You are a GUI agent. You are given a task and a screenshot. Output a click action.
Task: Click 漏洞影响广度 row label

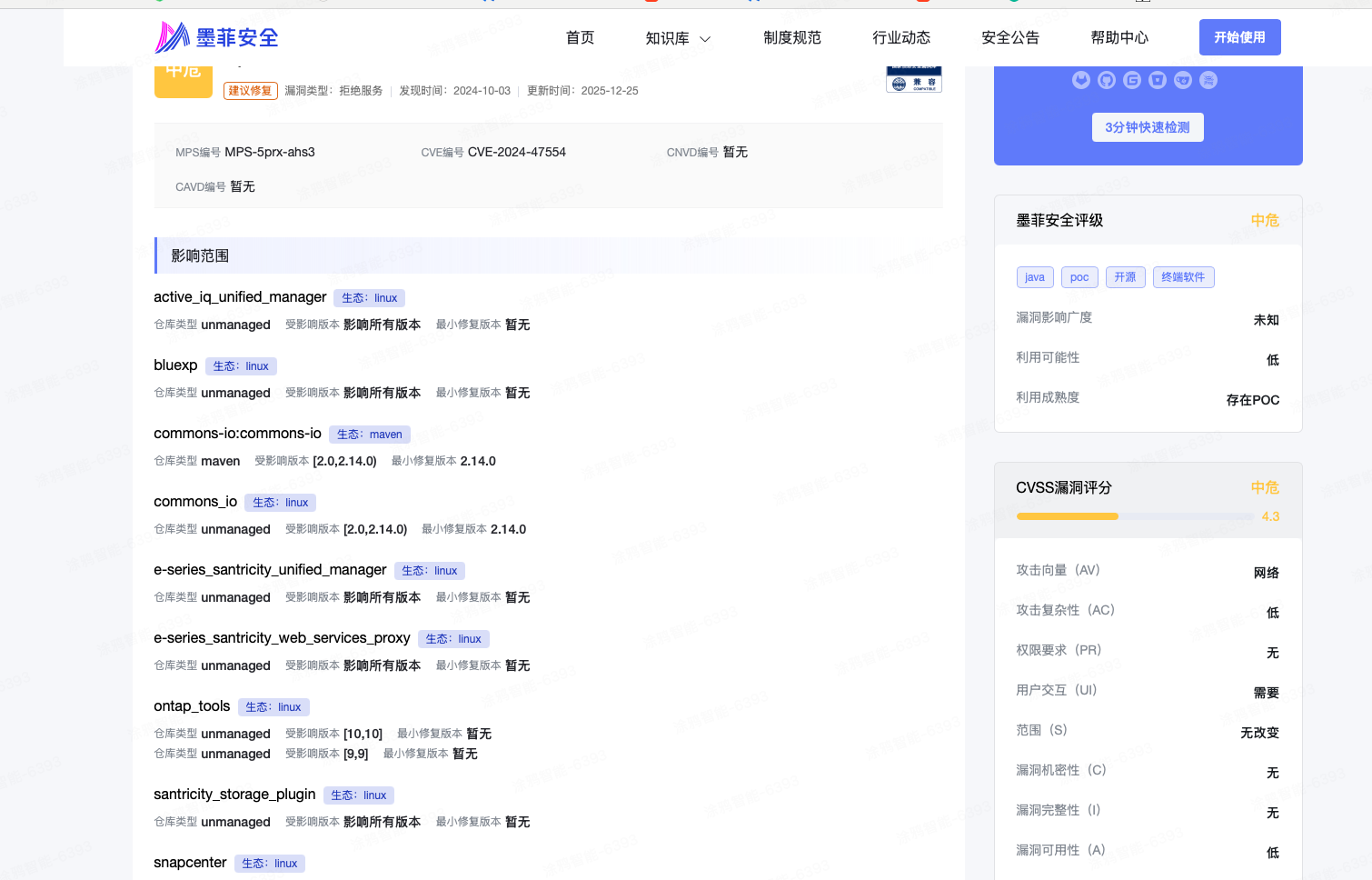[x=1054, y=317]
